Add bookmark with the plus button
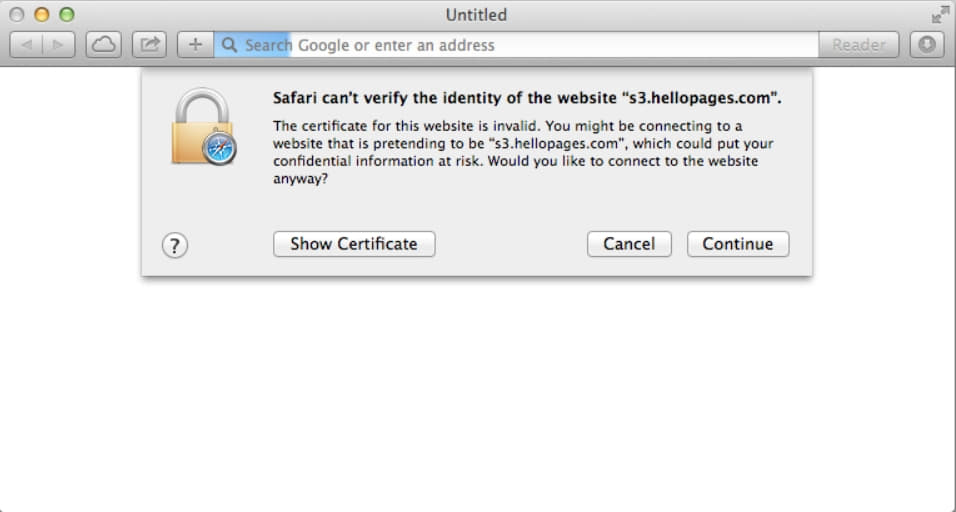Screen dimensions: 956x512 195,45
